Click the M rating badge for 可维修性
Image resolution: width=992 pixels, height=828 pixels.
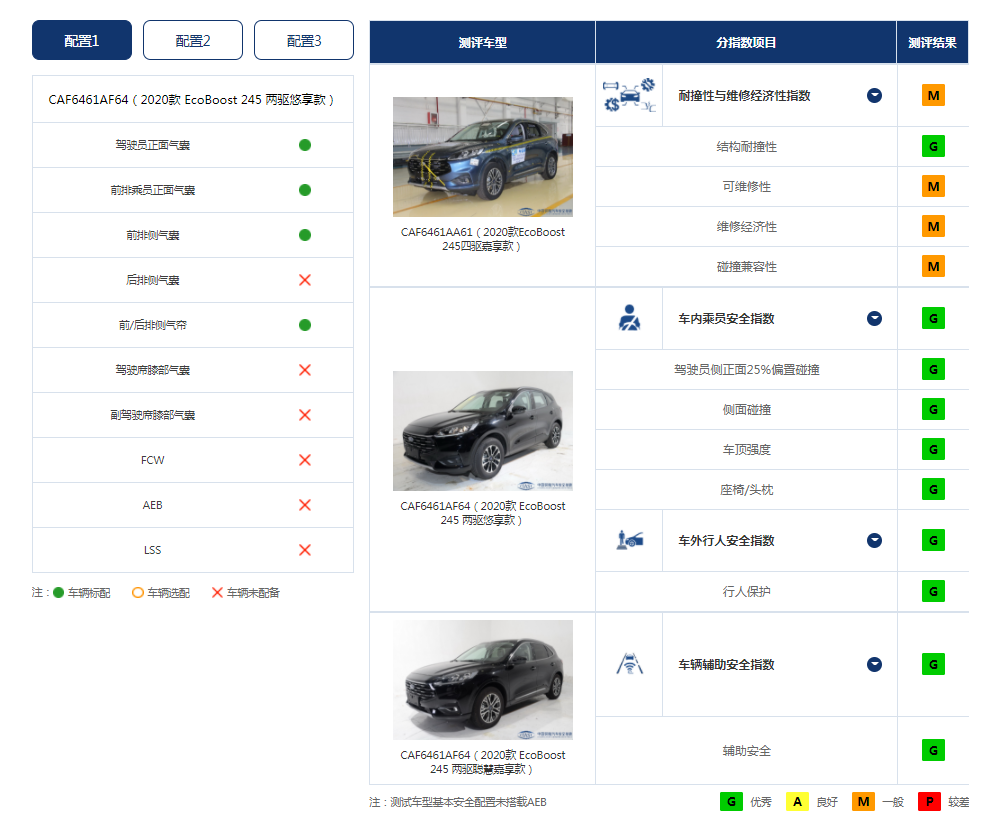933,187
